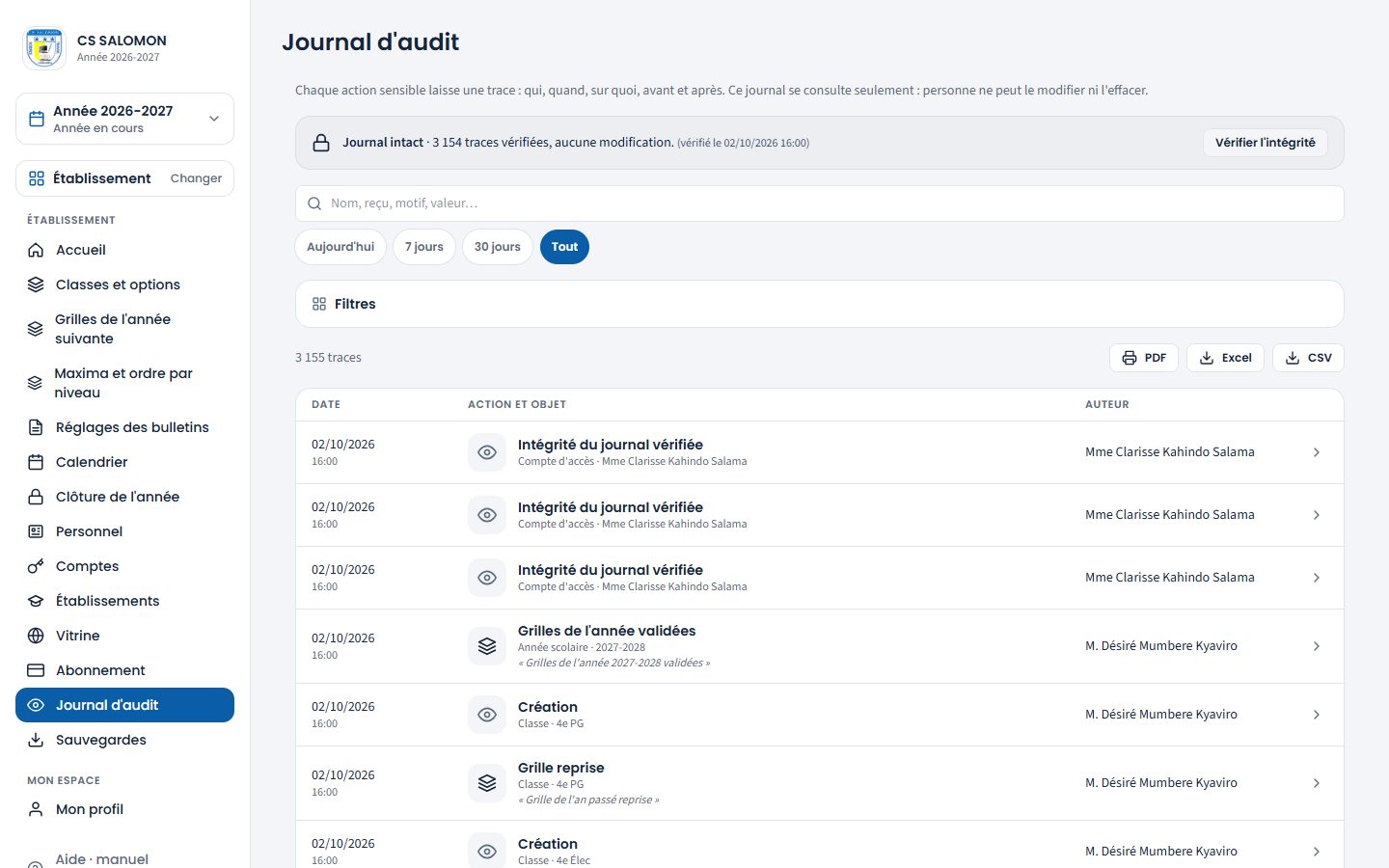Click the '3 155 traces' count text
The width and height of the screenshot is (1389, 868).
point(328,358)
